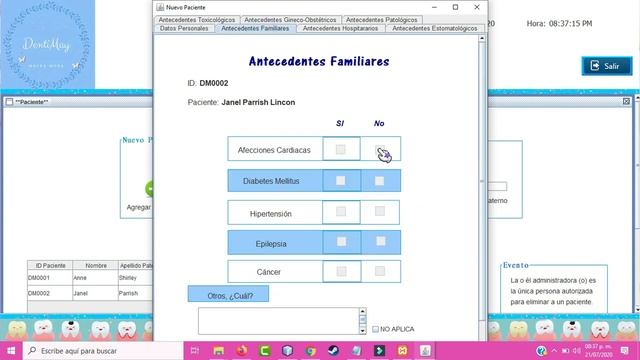The width and height of the screenshot is (640, 360).
Task: Launch Google Chrome from the taskbar
Action: point(311,351)
